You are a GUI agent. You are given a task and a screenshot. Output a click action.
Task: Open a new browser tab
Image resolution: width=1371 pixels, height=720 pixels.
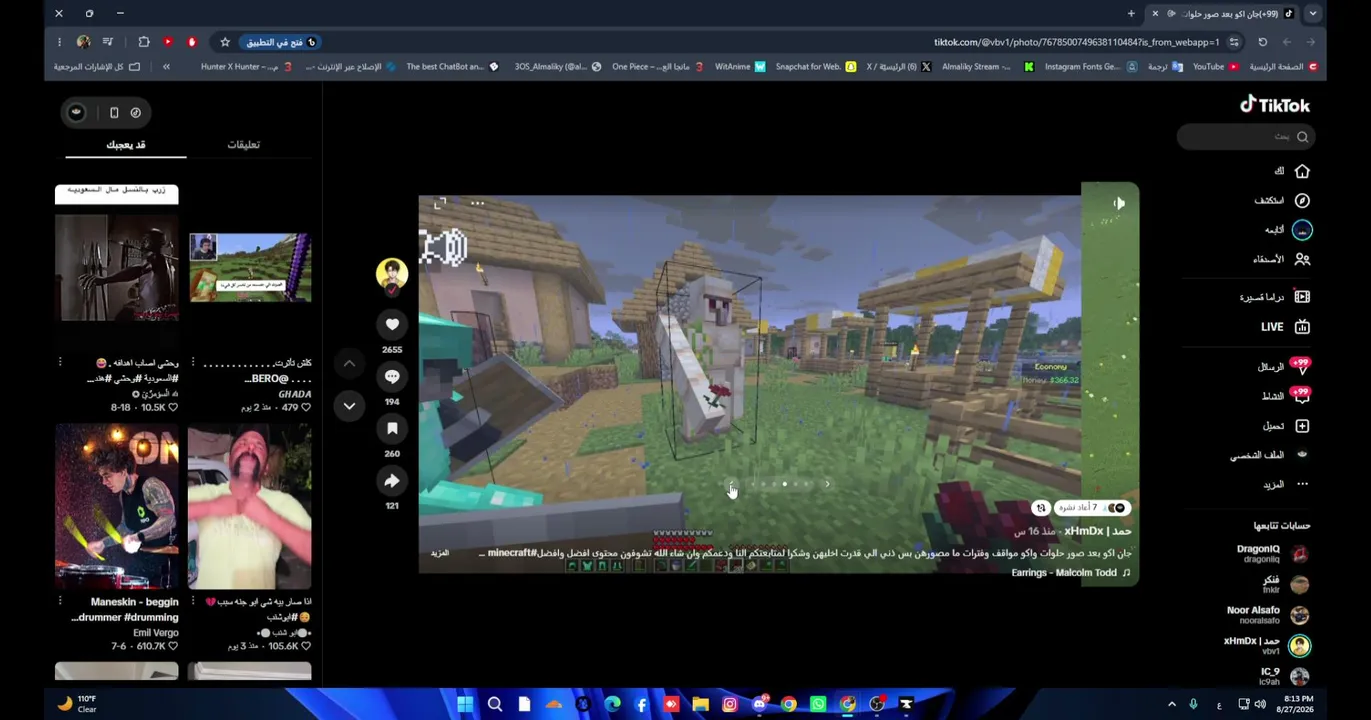point(1131,13)
